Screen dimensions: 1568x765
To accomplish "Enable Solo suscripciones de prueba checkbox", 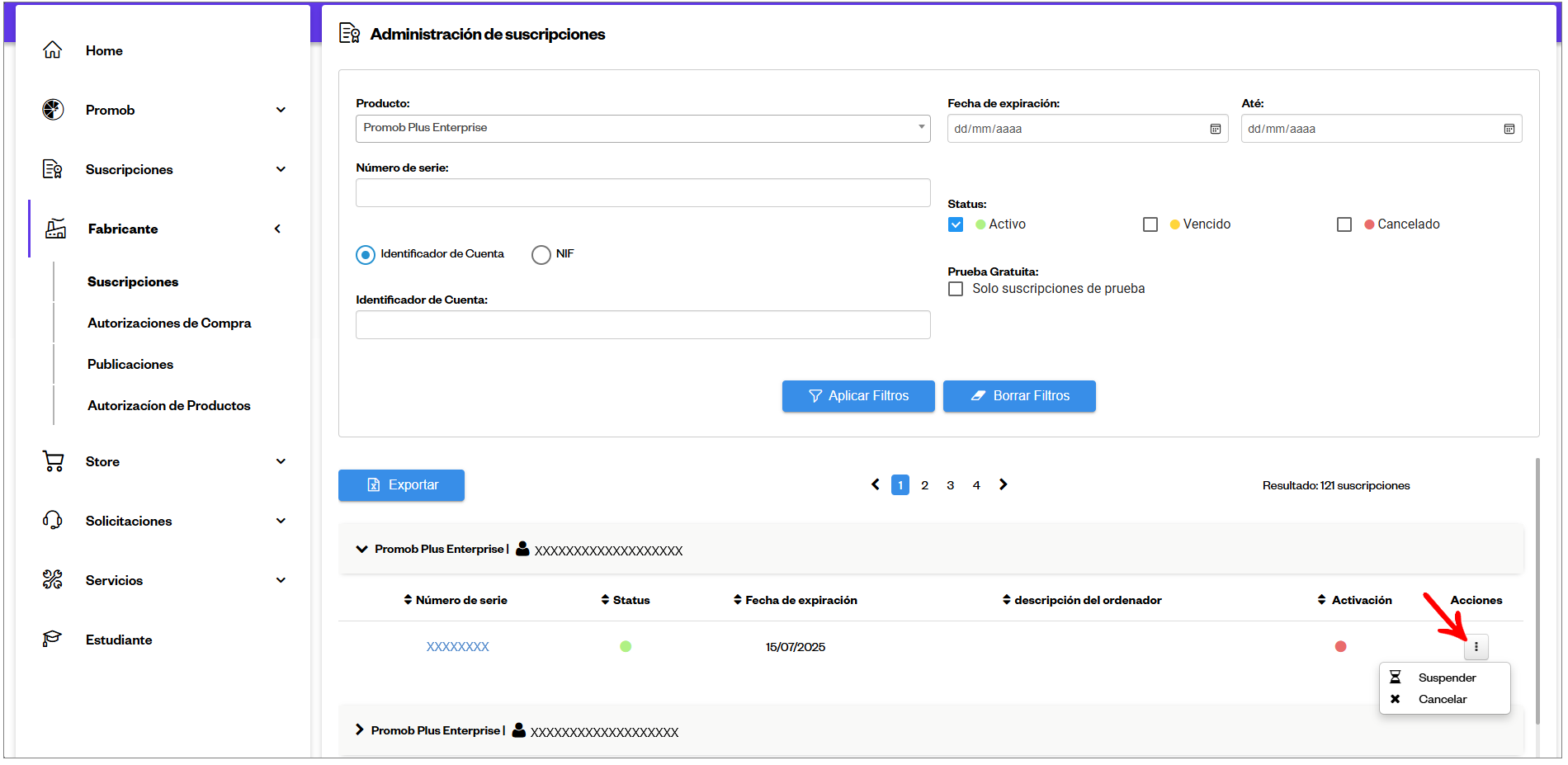I will [x=956, y=289].
